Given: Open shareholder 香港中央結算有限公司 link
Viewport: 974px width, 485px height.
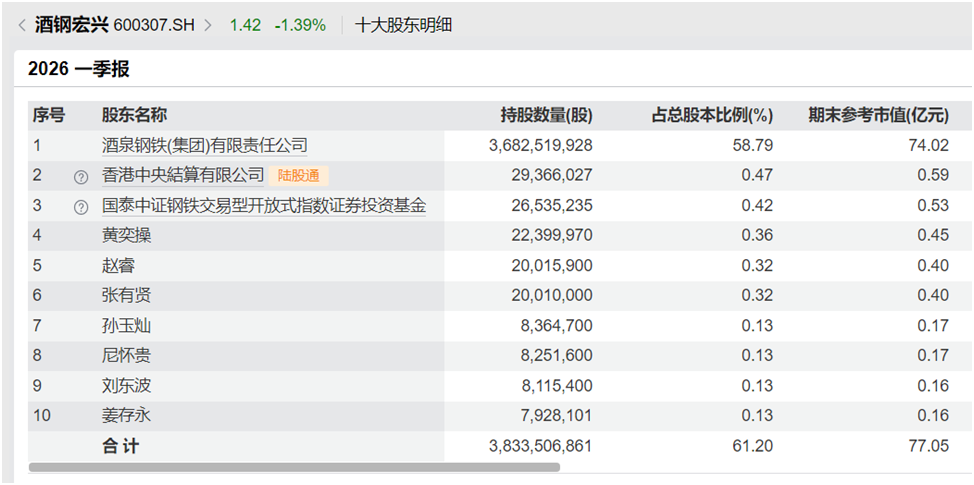Looking at the screenshot, I should [183, 176].
